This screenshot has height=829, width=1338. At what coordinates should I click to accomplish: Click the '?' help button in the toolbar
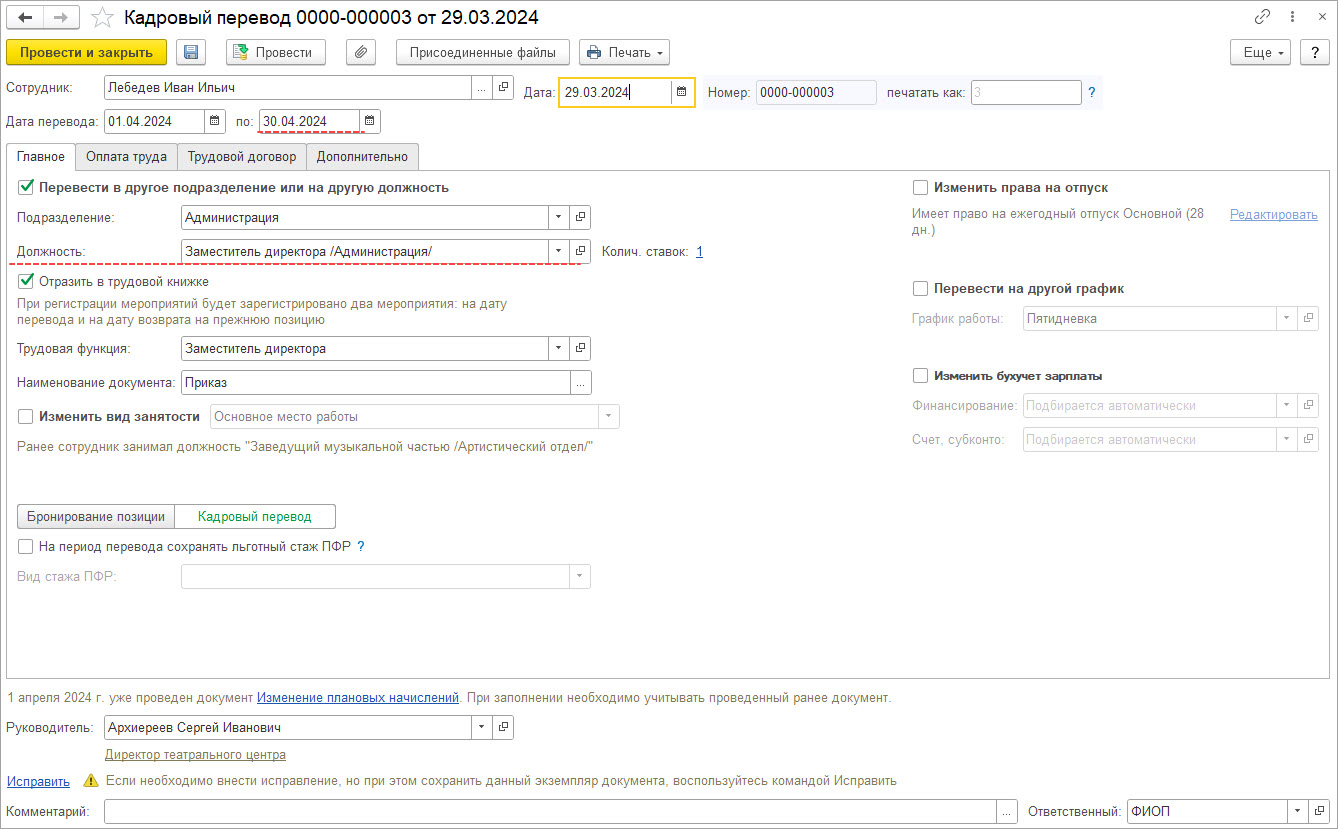[1315, 52]
